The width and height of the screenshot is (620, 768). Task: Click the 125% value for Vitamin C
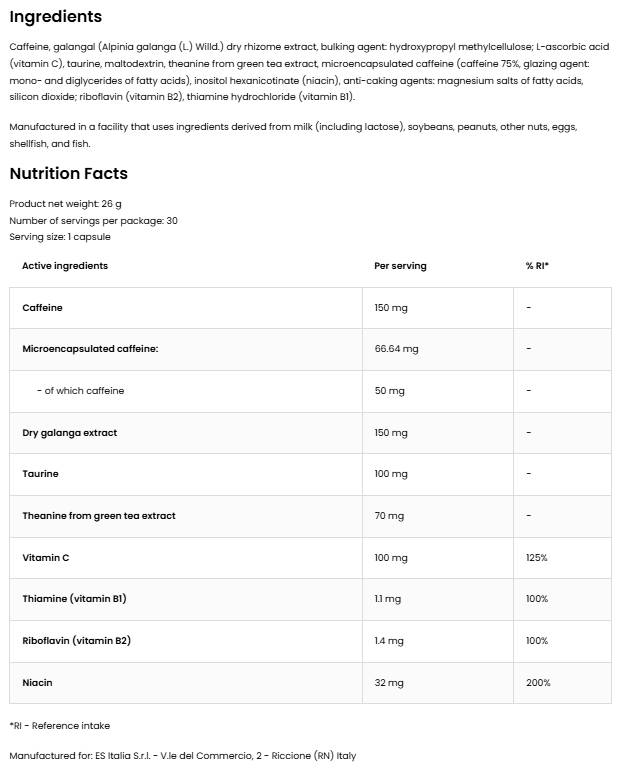536,558
